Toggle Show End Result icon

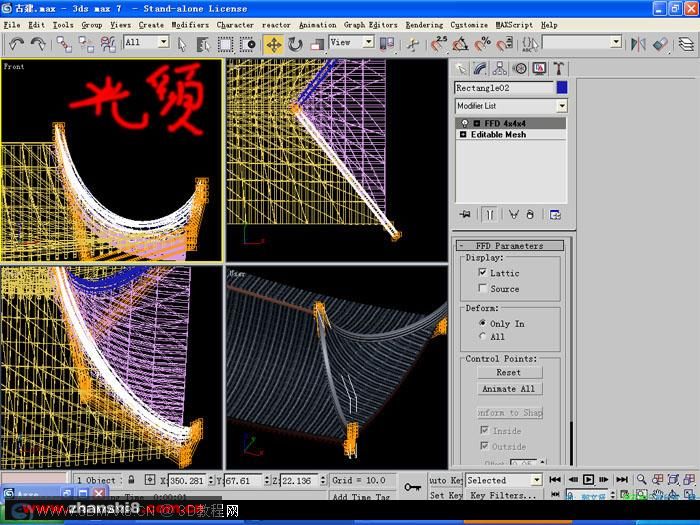tap(490, 215)
